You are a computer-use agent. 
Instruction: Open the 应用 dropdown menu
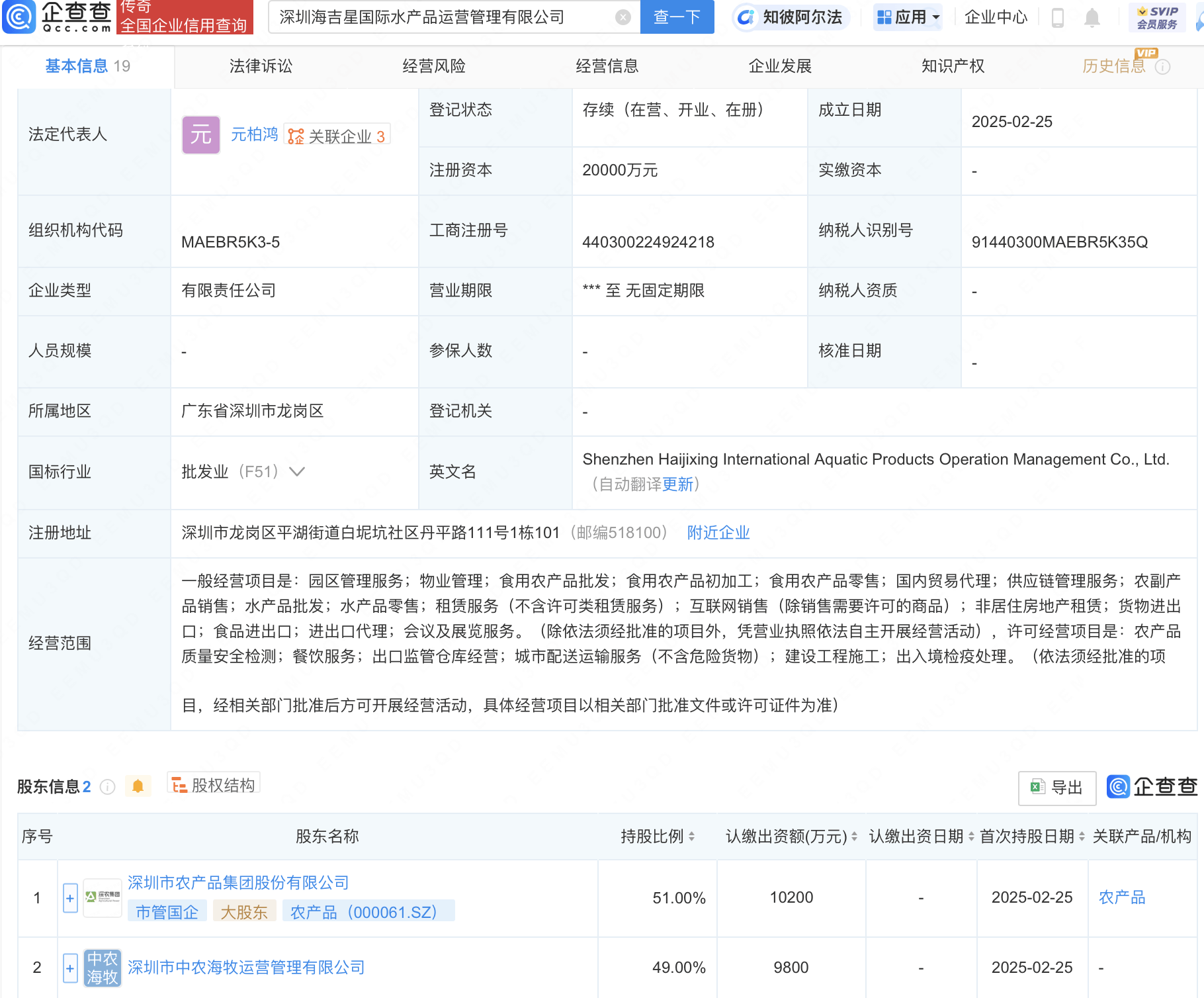(x=908, y=17)
